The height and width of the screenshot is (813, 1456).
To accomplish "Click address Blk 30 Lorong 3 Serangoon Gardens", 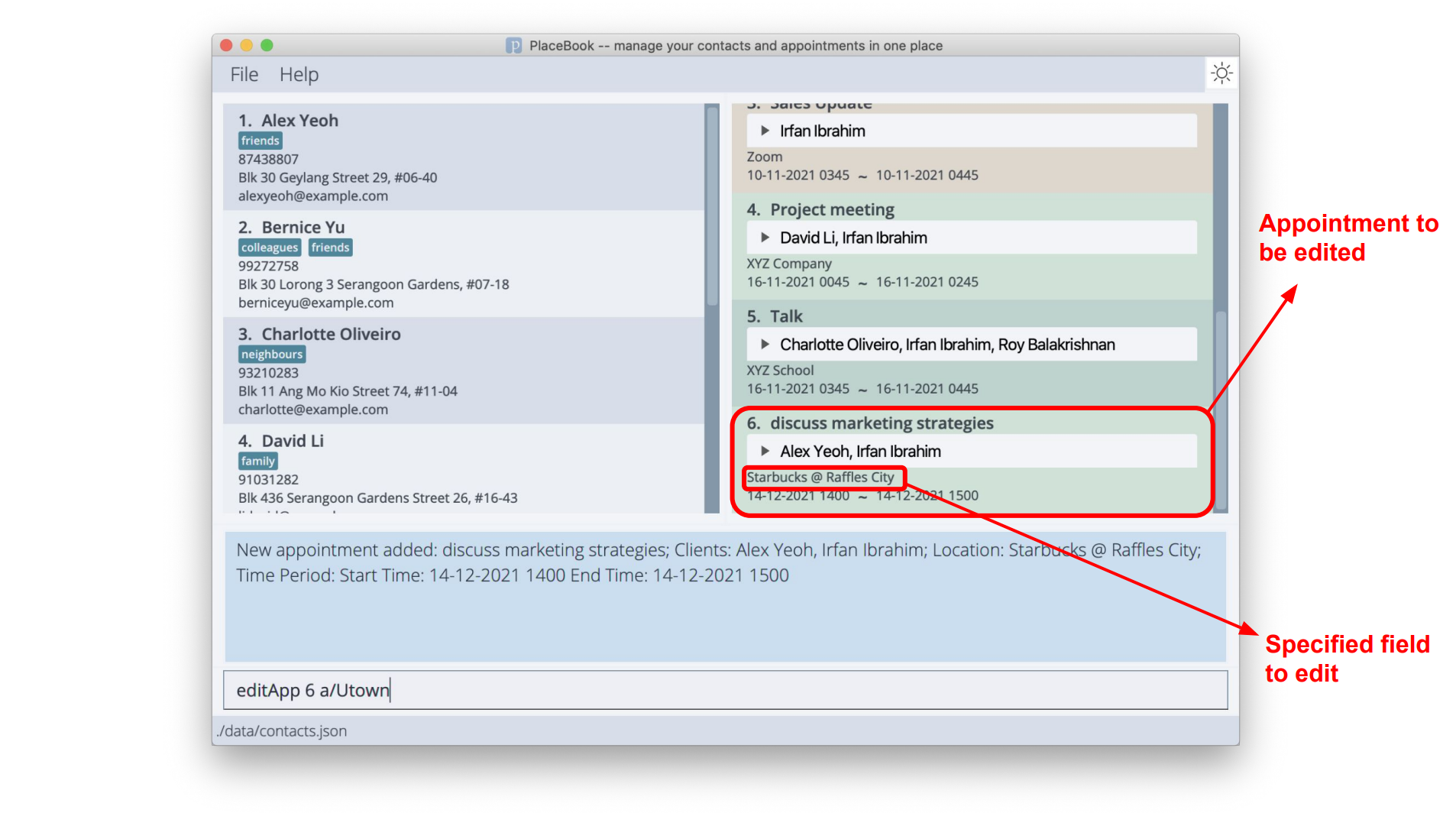I will coord(374,284).
